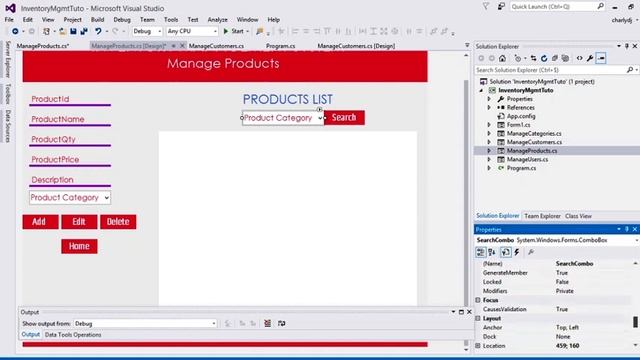Open the Project menu
The image size is (640, 360).
72,20
